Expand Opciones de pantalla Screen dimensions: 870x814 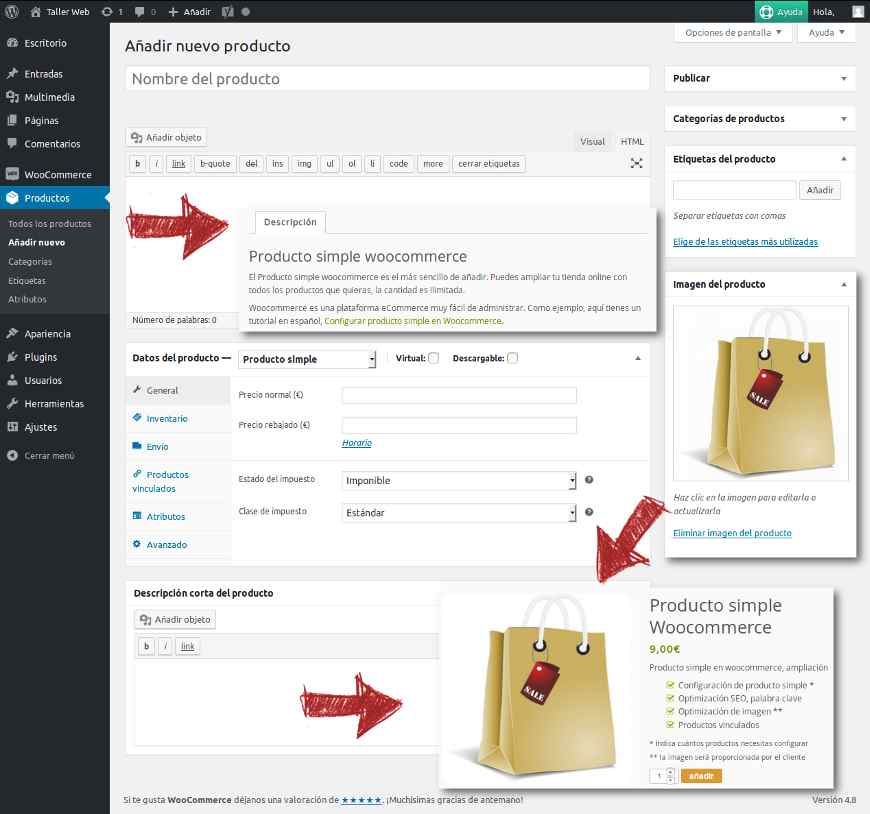[733, 33]
